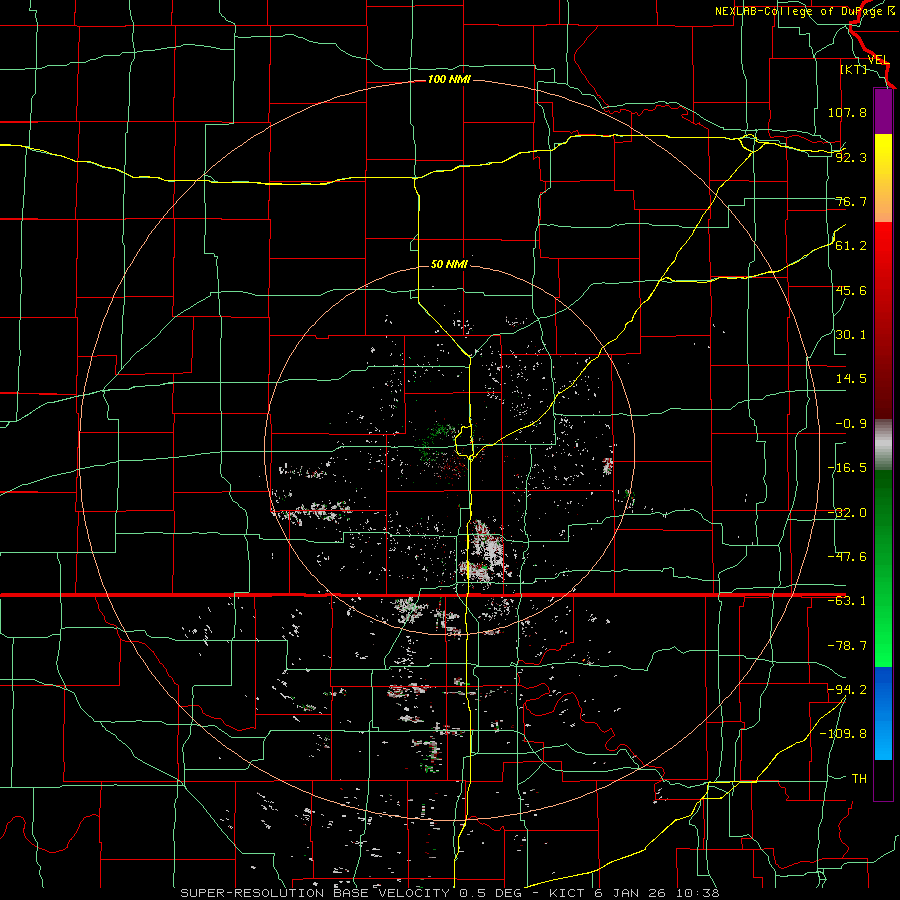Click the -94.2 velocity scale value
Screen dimensions: 900x900
click(847, 690)
